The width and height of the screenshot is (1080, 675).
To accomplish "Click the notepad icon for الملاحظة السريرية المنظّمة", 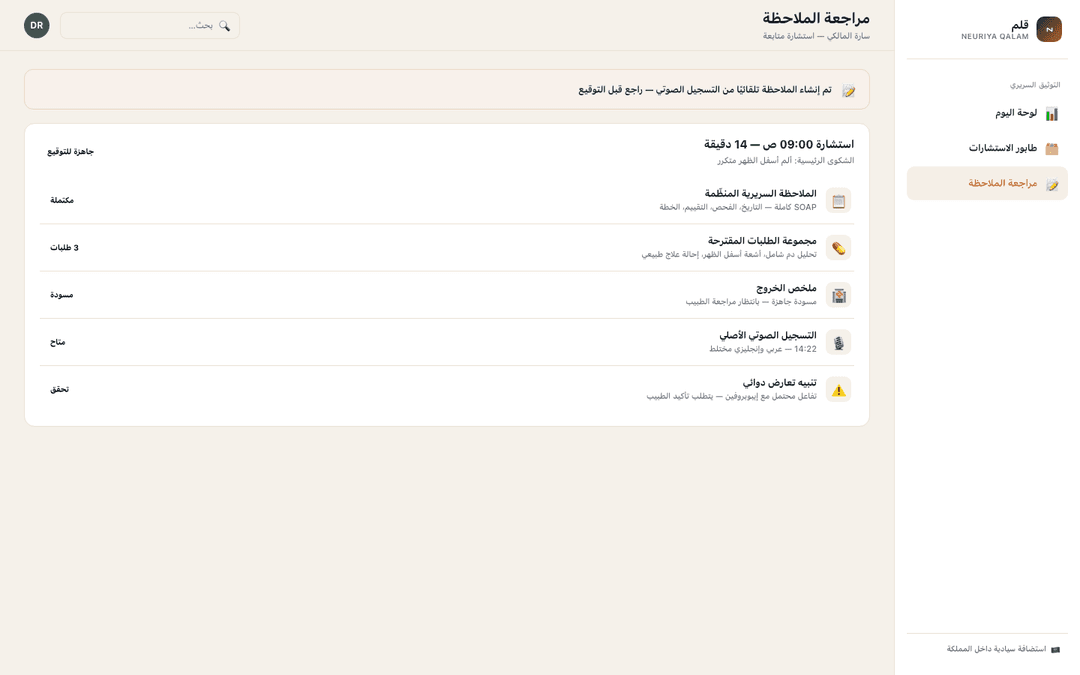I will (838, 200).
